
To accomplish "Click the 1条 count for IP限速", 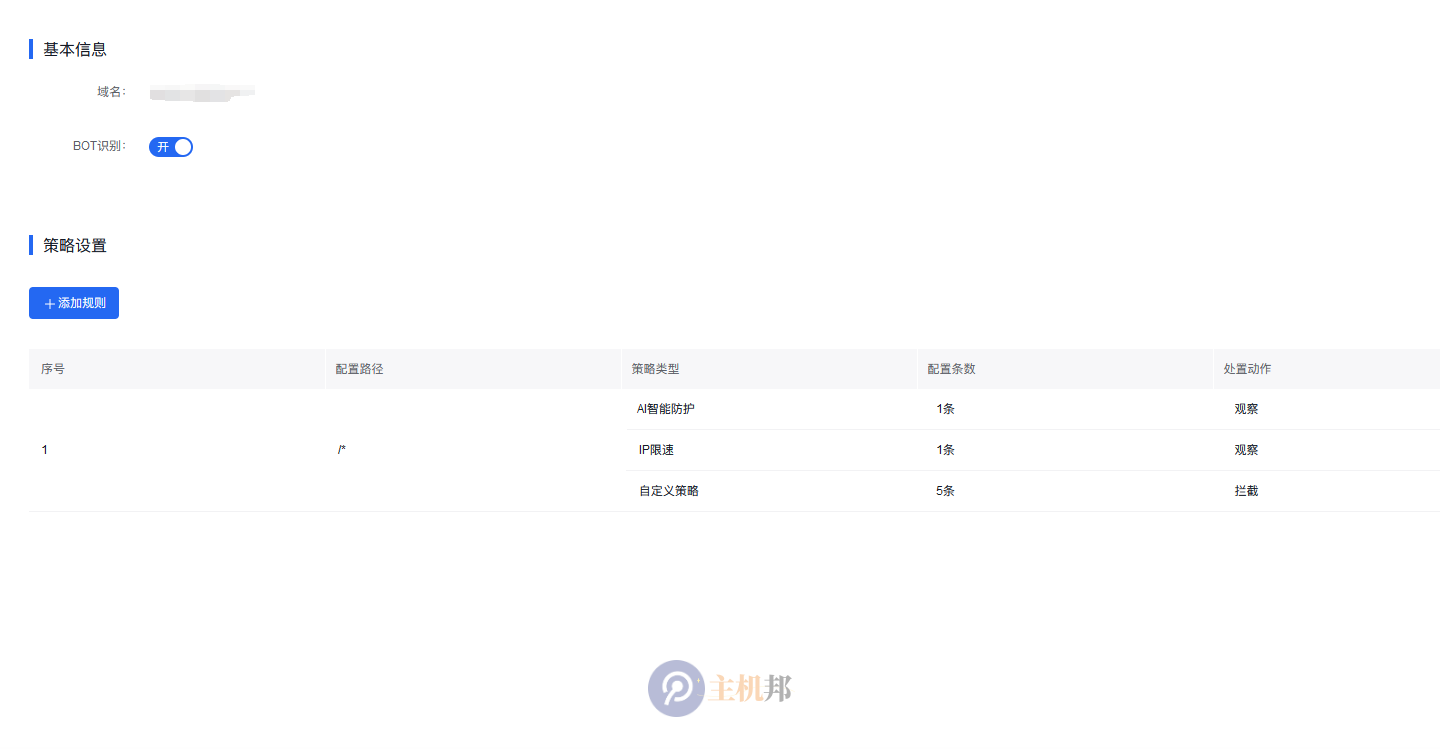I will click(945, 450).
